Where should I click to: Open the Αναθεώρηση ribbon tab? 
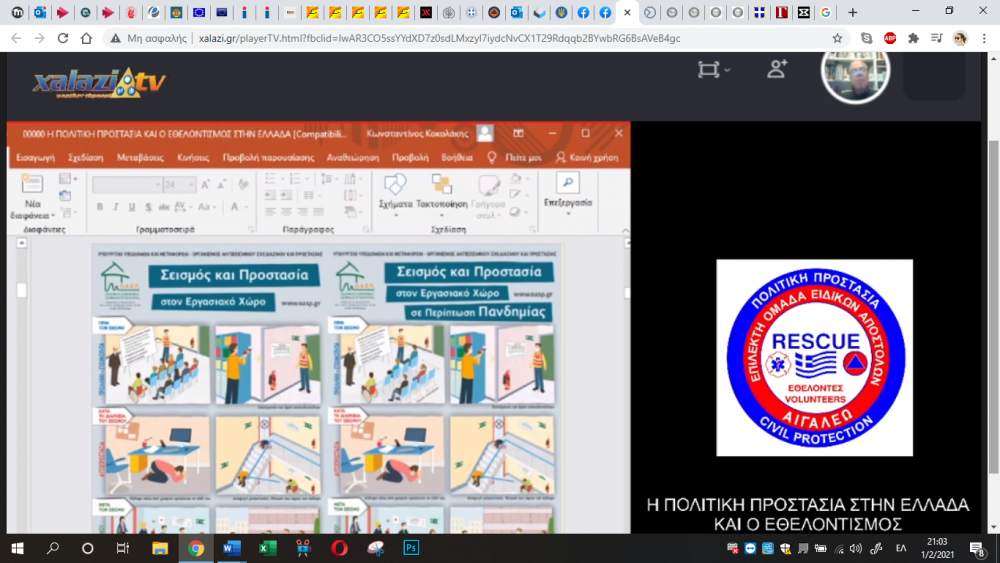click(353, 157)
